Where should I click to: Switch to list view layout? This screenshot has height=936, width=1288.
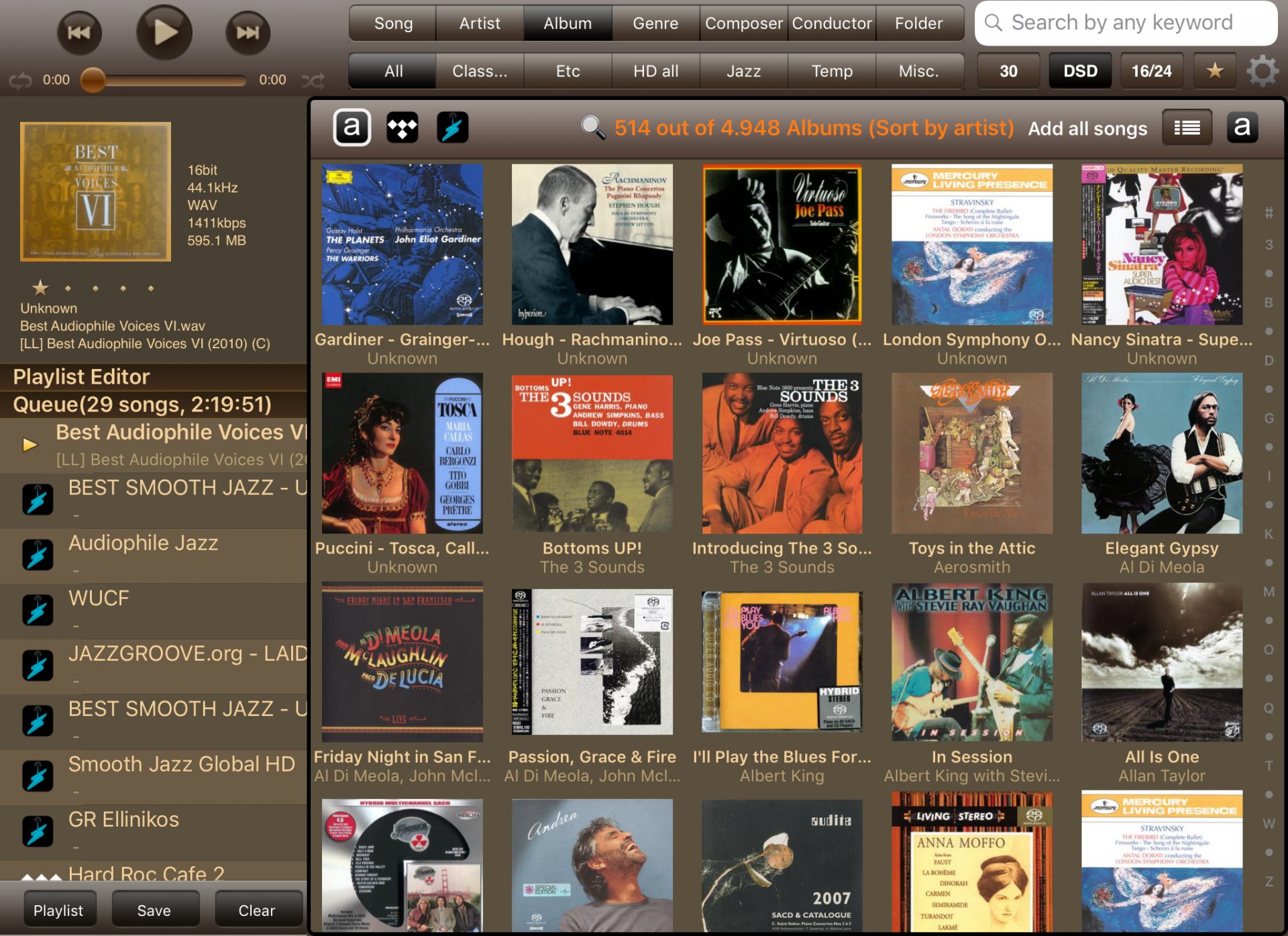[1187, 127]
